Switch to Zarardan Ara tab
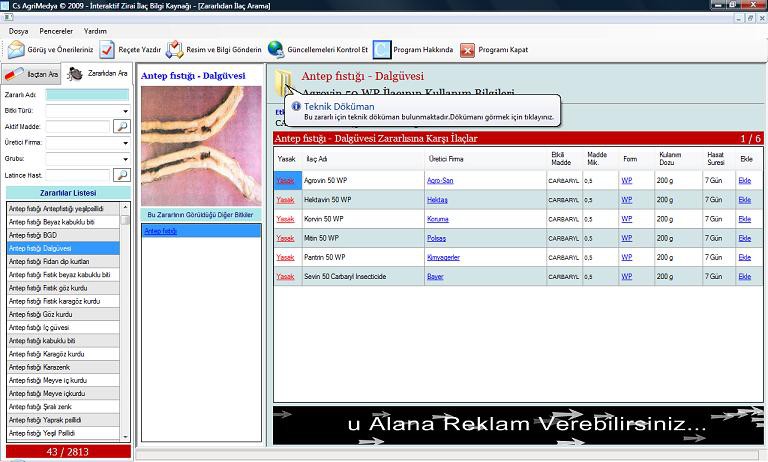The image size is (768, 462). coord(97,73)
